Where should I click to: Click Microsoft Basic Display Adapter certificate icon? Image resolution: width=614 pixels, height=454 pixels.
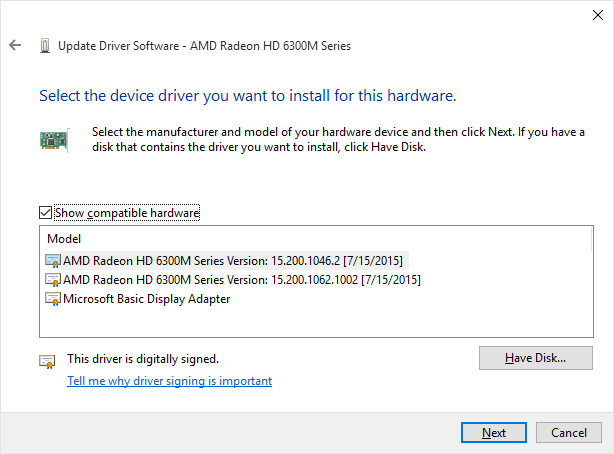click(53, 299)
